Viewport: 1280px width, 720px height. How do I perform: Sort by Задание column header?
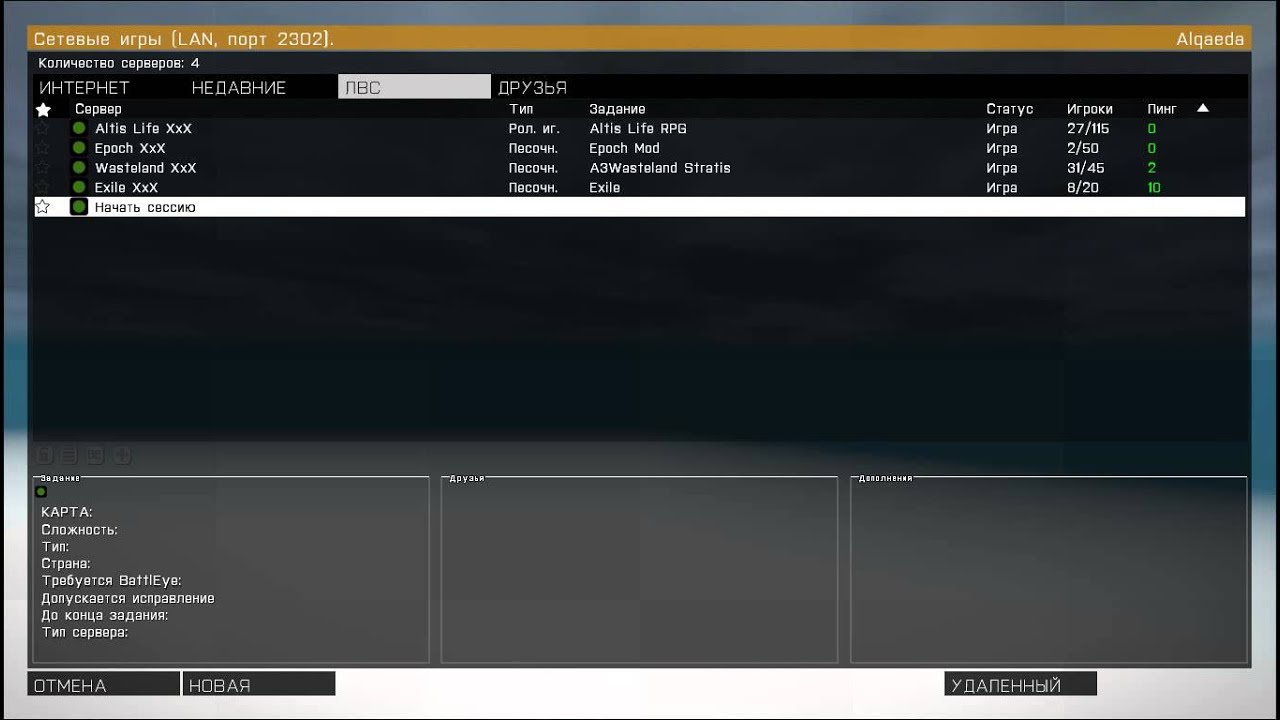pos(617,109)
